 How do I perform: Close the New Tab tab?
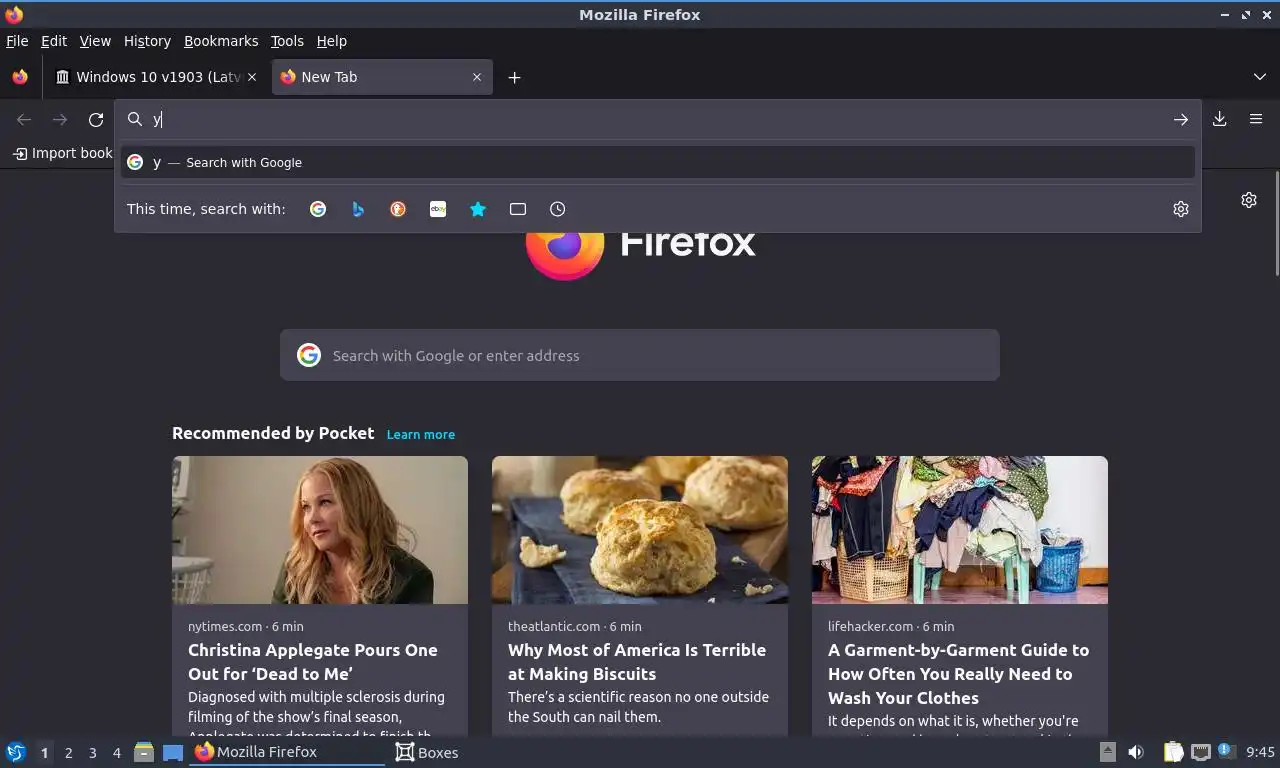click(477, 77)
